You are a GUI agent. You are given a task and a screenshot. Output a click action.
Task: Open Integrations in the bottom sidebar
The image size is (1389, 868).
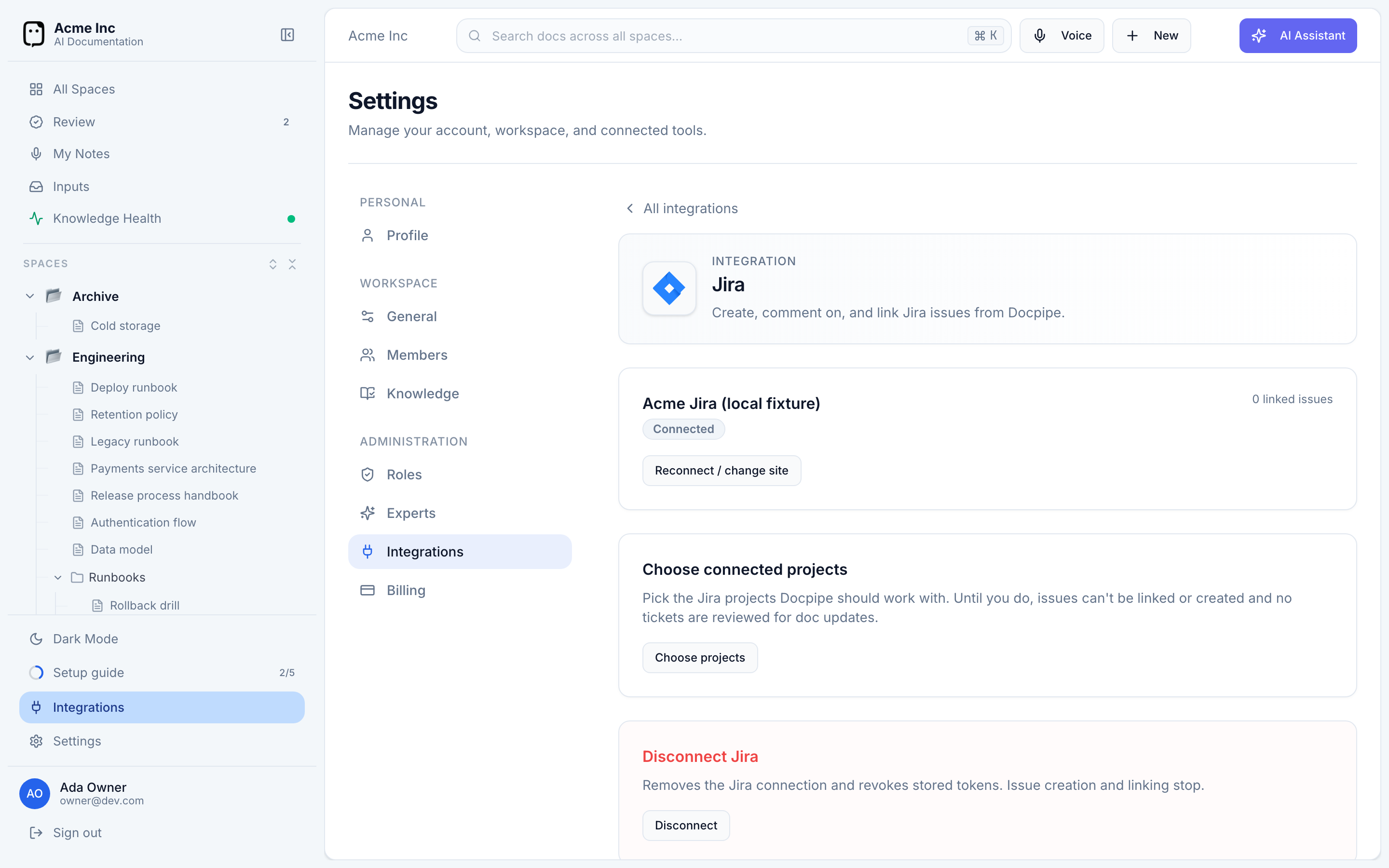tap(162, 707)
